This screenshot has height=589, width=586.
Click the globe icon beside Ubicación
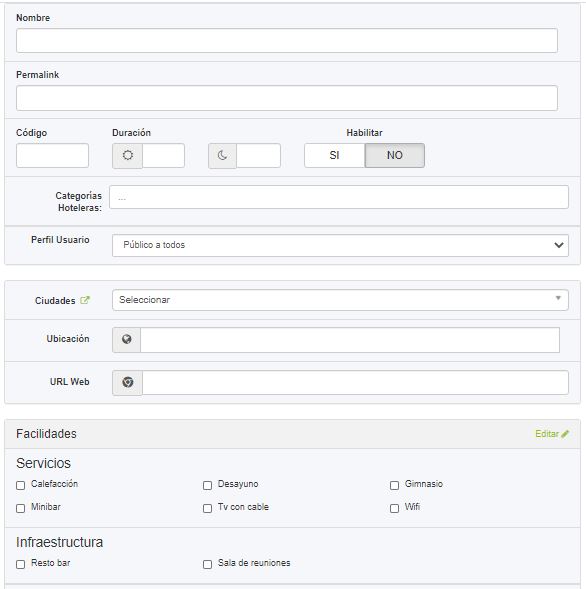point(127,340)
